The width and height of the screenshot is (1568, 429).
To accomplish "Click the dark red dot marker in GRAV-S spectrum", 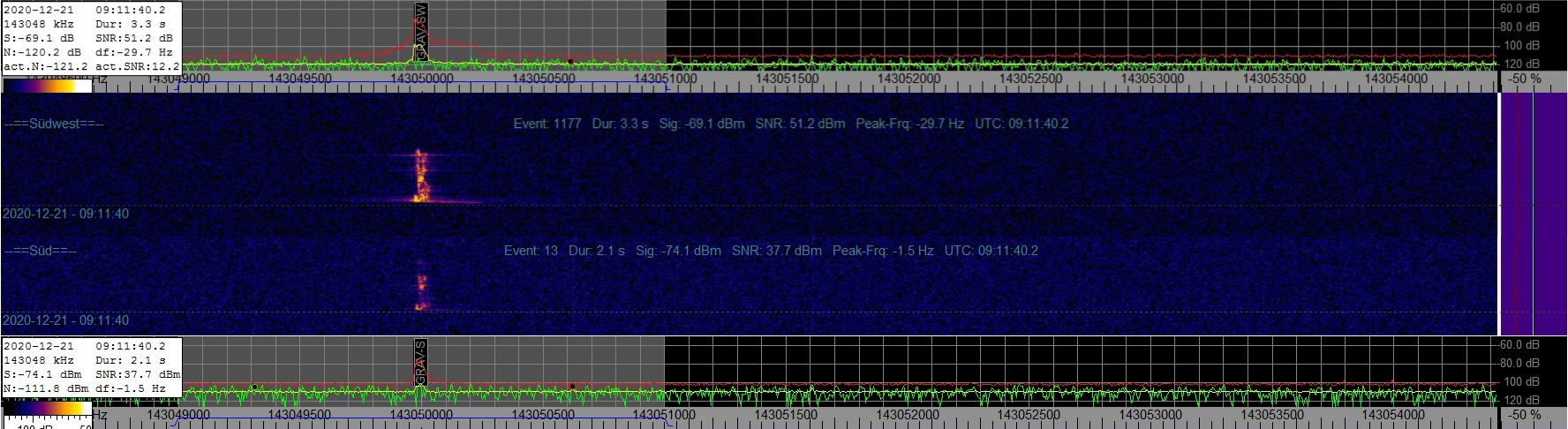I will (x=572, y=386).
